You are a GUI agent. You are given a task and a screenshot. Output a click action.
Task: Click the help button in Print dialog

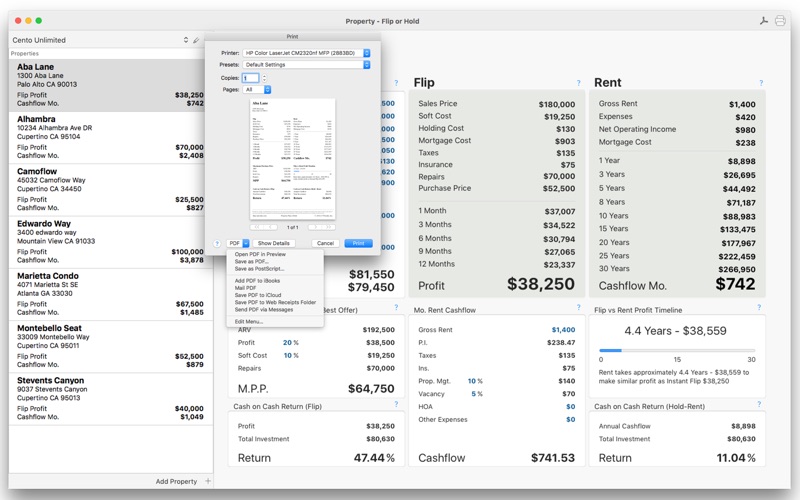coord(216,243)
